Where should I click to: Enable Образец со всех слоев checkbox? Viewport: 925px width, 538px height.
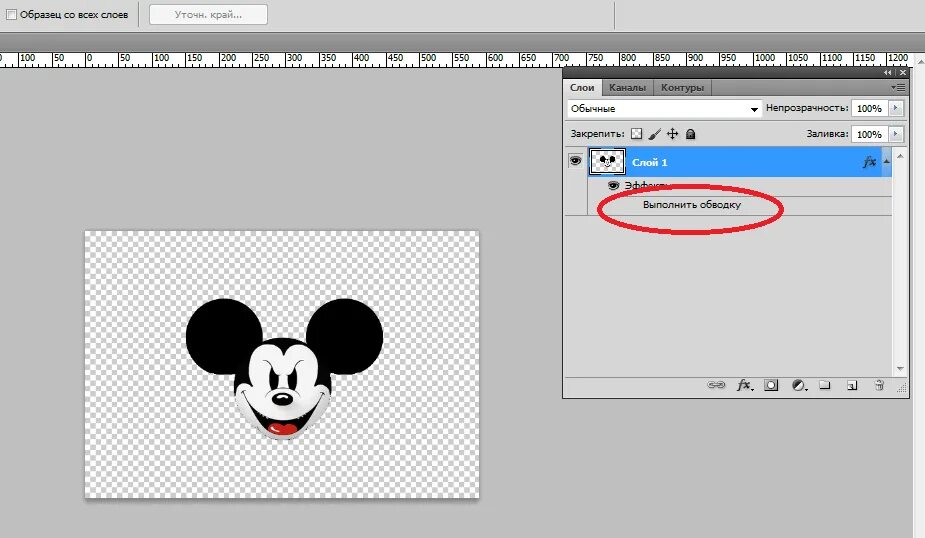tap(11, 15)
